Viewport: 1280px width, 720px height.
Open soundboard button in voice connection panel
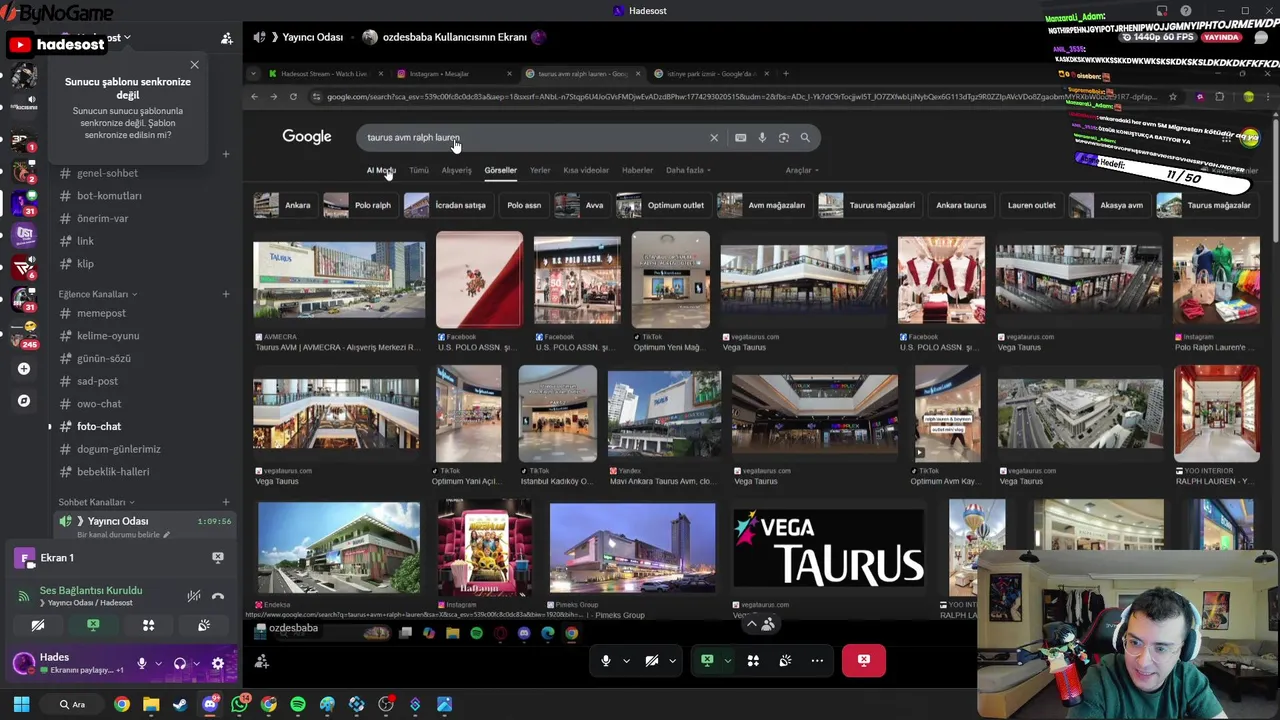[203, 625]
